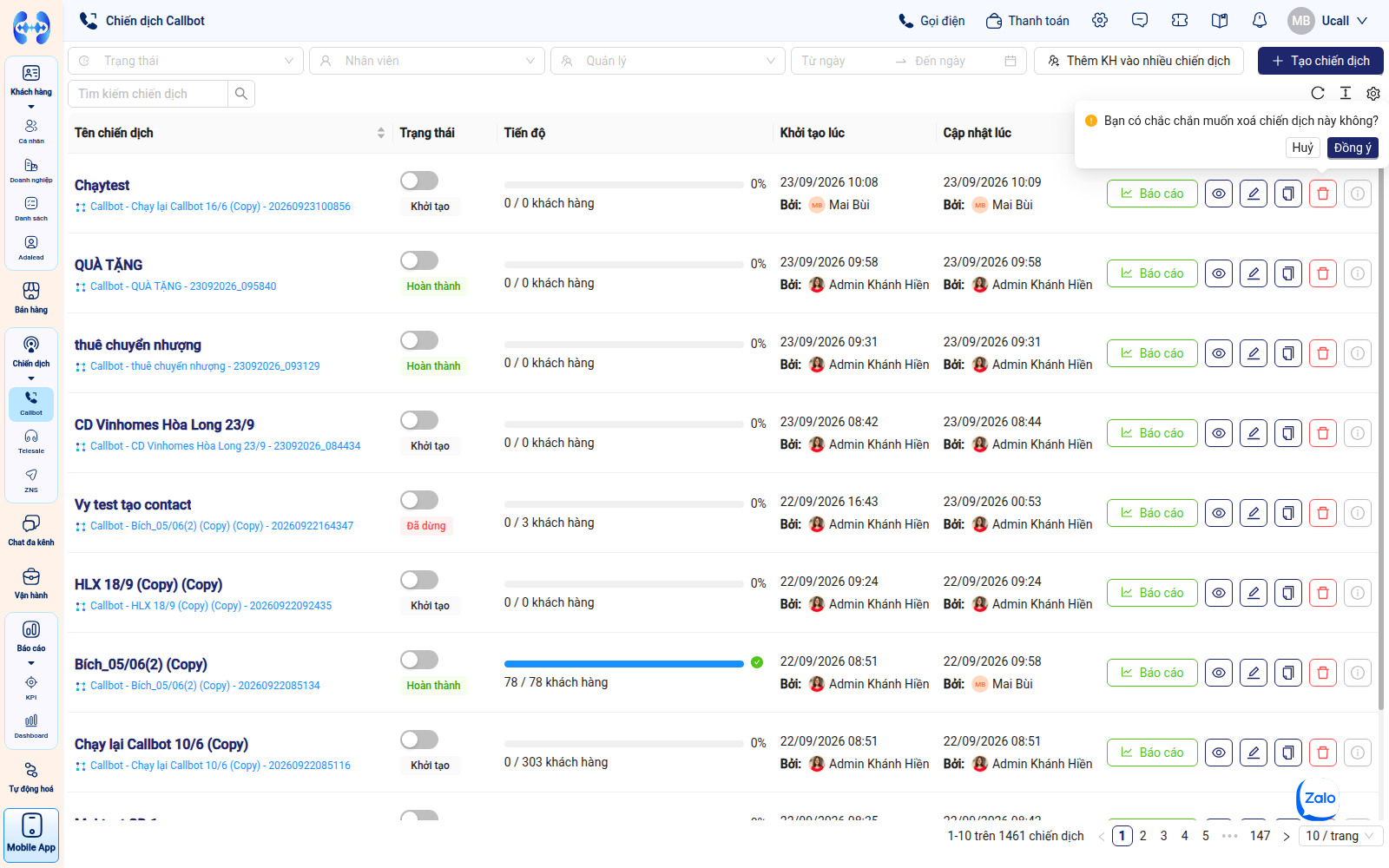Open Chat đa kênh in sidebar

(x=31, y=529)
